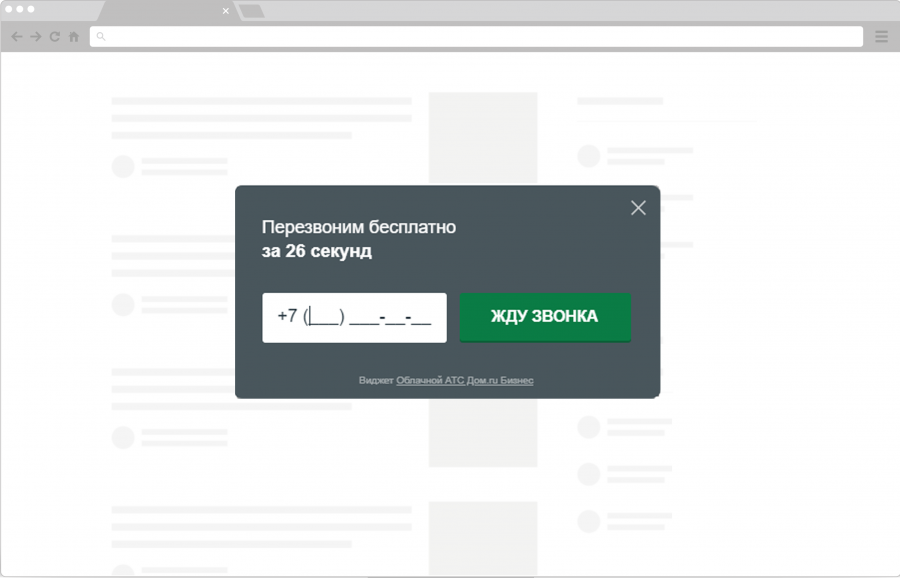Click the middle window control dot
This screenshot has height=578, width=900.
pos(20,9)
